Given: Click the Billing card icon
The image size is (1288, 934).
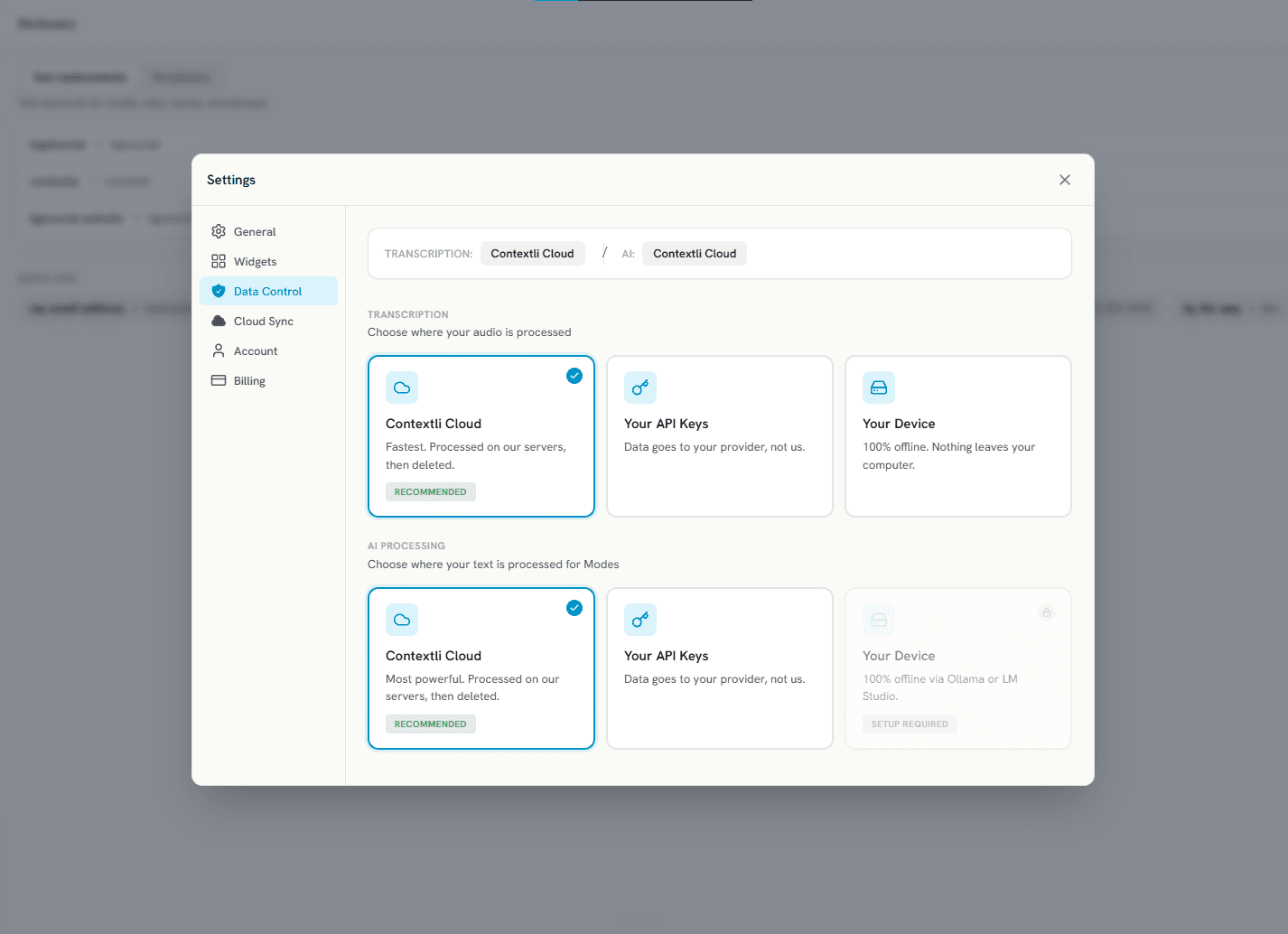Looking at the screenshot, I should tap(219, 380).
